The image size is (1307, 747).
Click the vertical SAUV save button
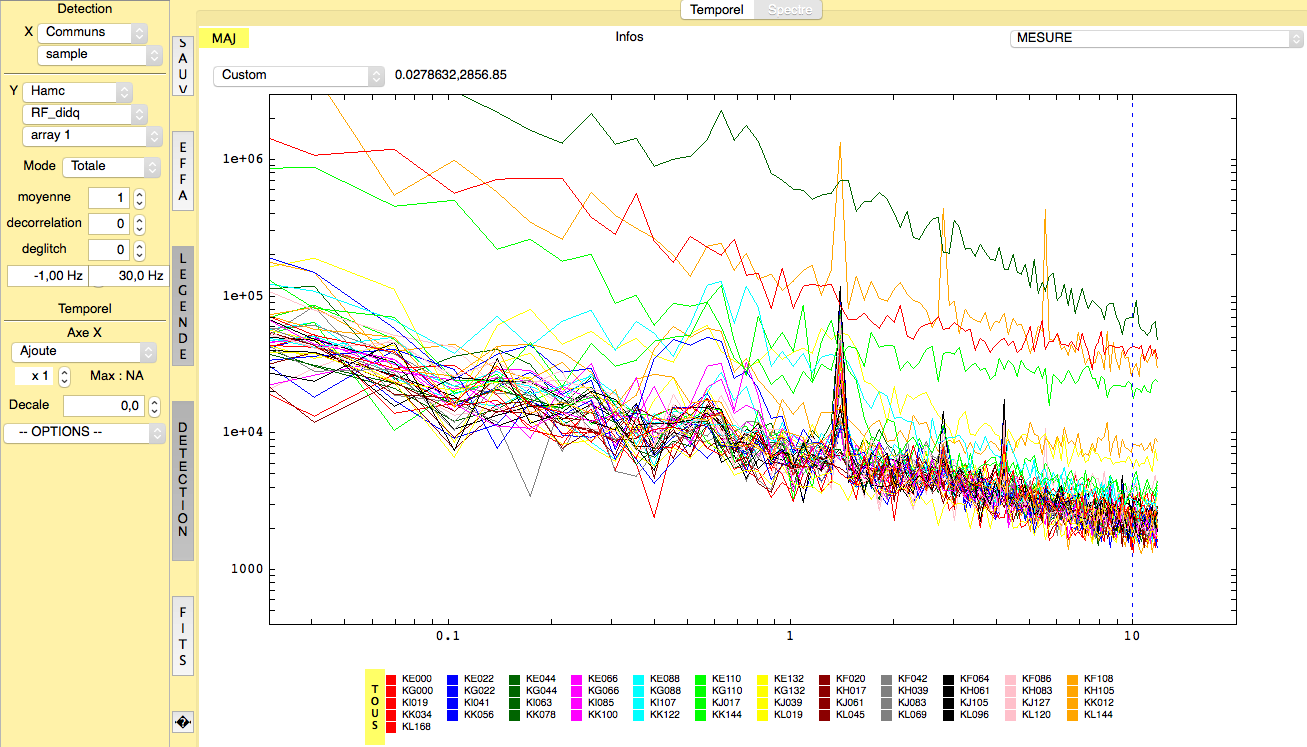183,66
